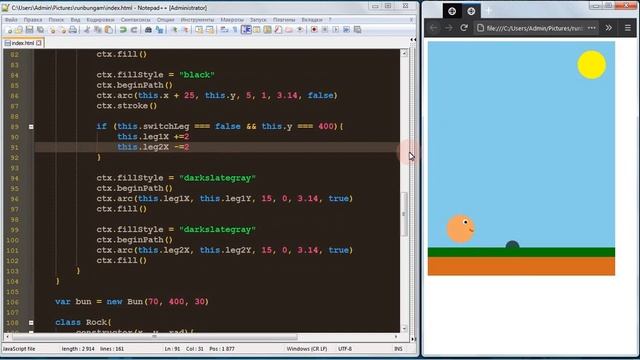Open the Function List toolbar icon
The width and height of the screenshot is (640, 360).
pyautogui.click(x=278, y=29)
